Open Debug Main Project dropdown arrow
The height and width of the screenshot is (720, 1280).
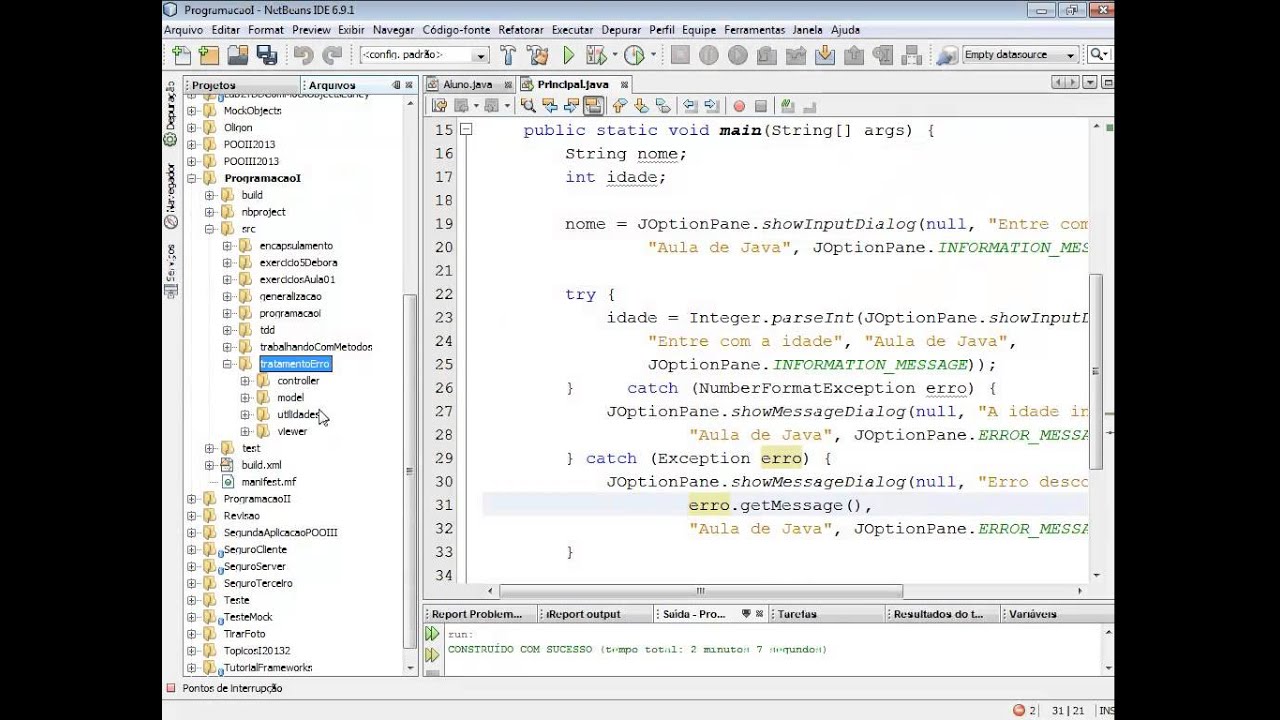point(614,55)
